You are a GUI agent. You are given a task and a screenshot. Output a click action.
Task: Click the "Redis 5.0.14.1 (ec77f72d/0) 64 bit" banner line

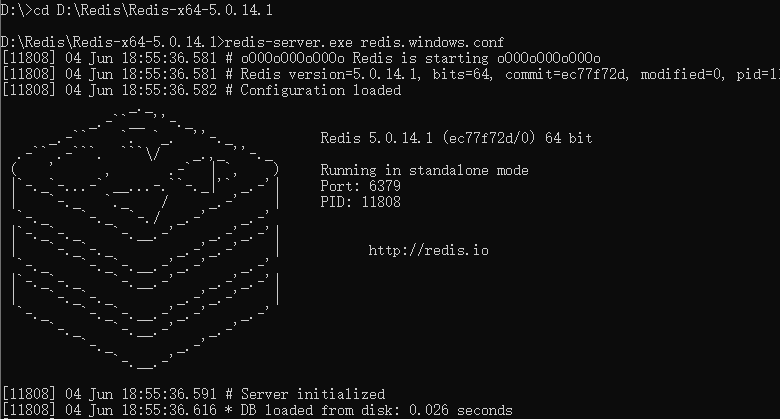(x=463, y=138)
